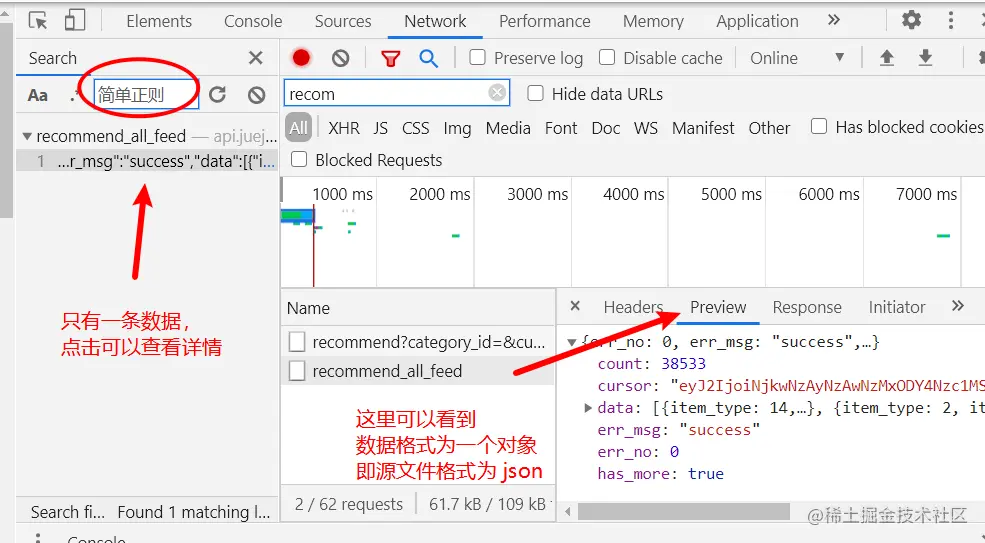Viewport: 985px width, 543px height.
Task: Open the Performance tab
Action: click(x=545, y=21)
